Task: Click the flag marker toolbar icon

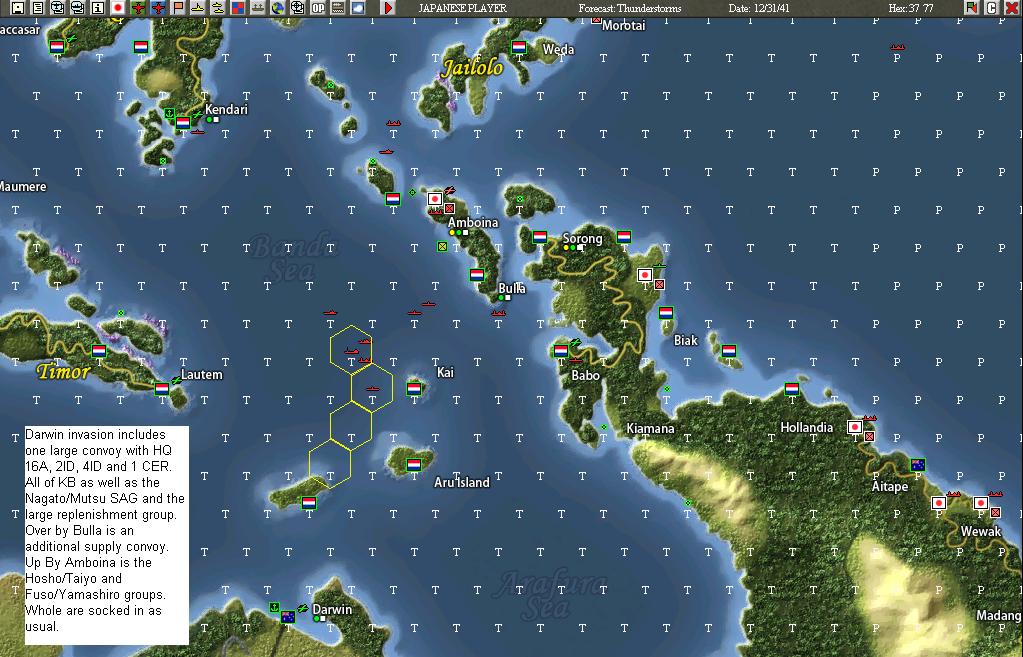Action: (x=180, y=7)
